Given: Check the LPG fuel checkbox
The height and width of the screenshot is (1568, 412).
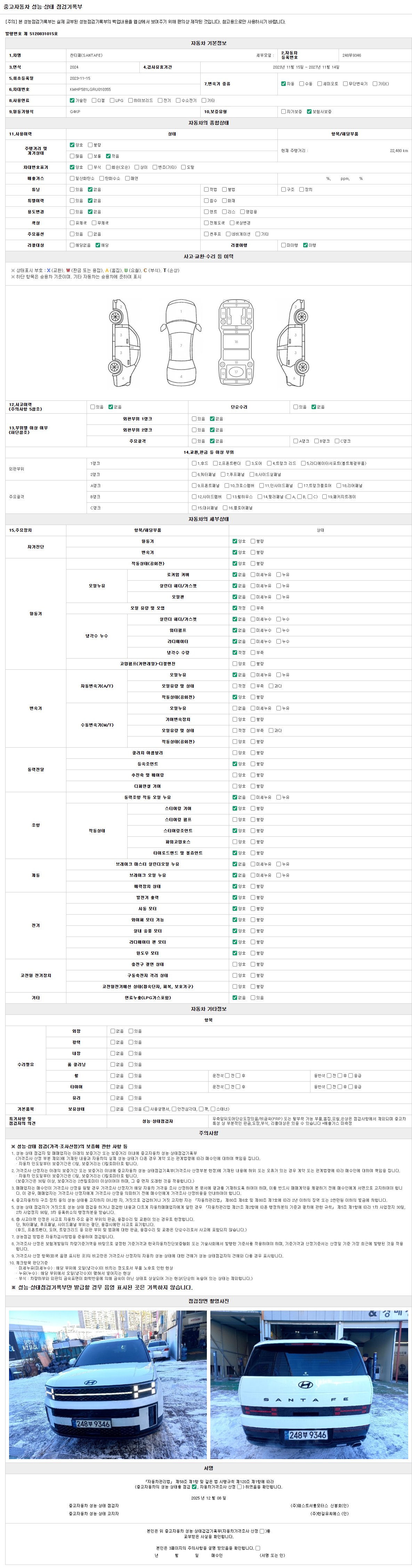Looking at the screenshot, I should pyautogui.click(x=112, y=101).
